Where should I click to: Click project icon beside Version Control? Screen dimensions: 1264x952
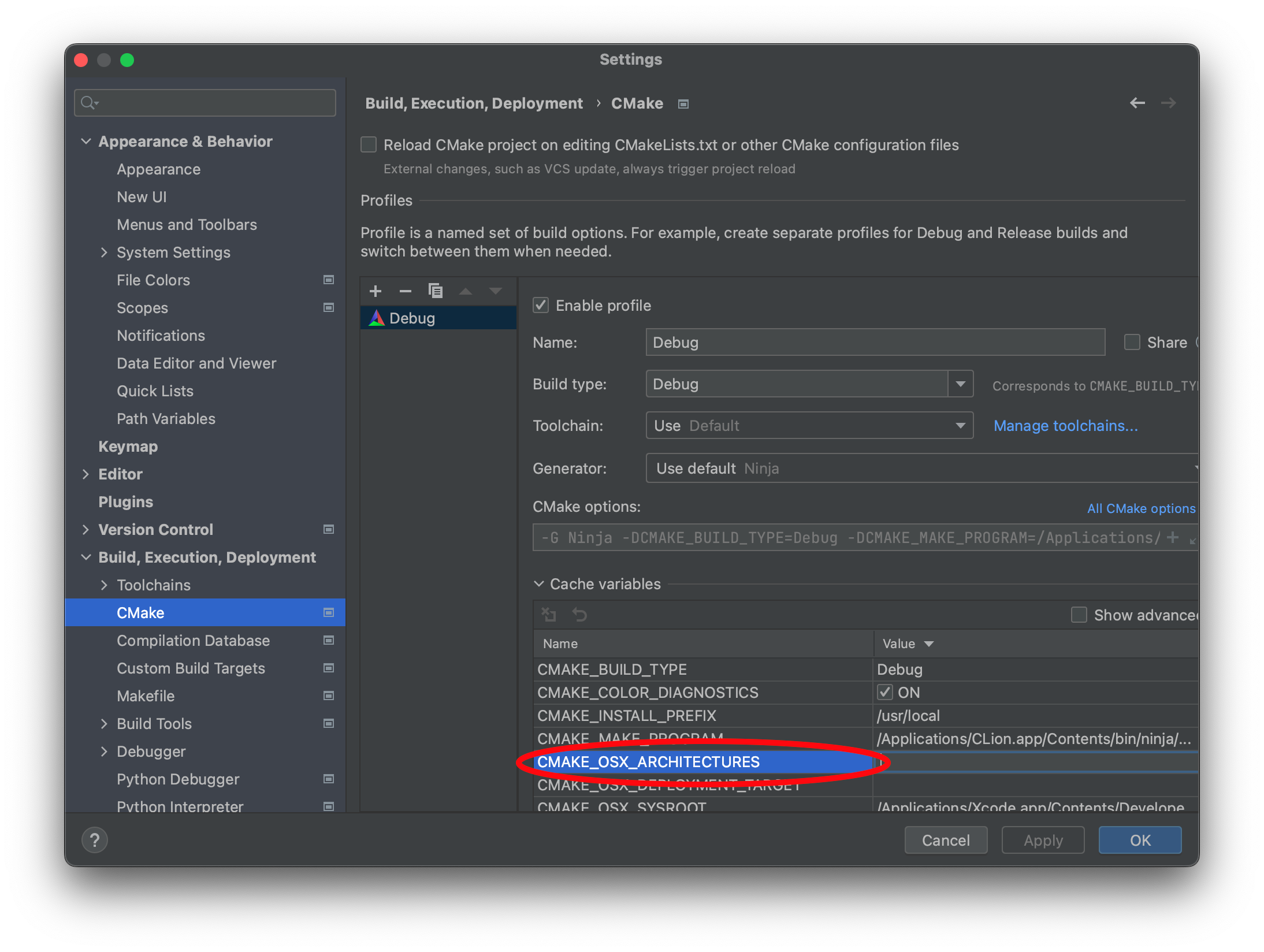(329, 530)
